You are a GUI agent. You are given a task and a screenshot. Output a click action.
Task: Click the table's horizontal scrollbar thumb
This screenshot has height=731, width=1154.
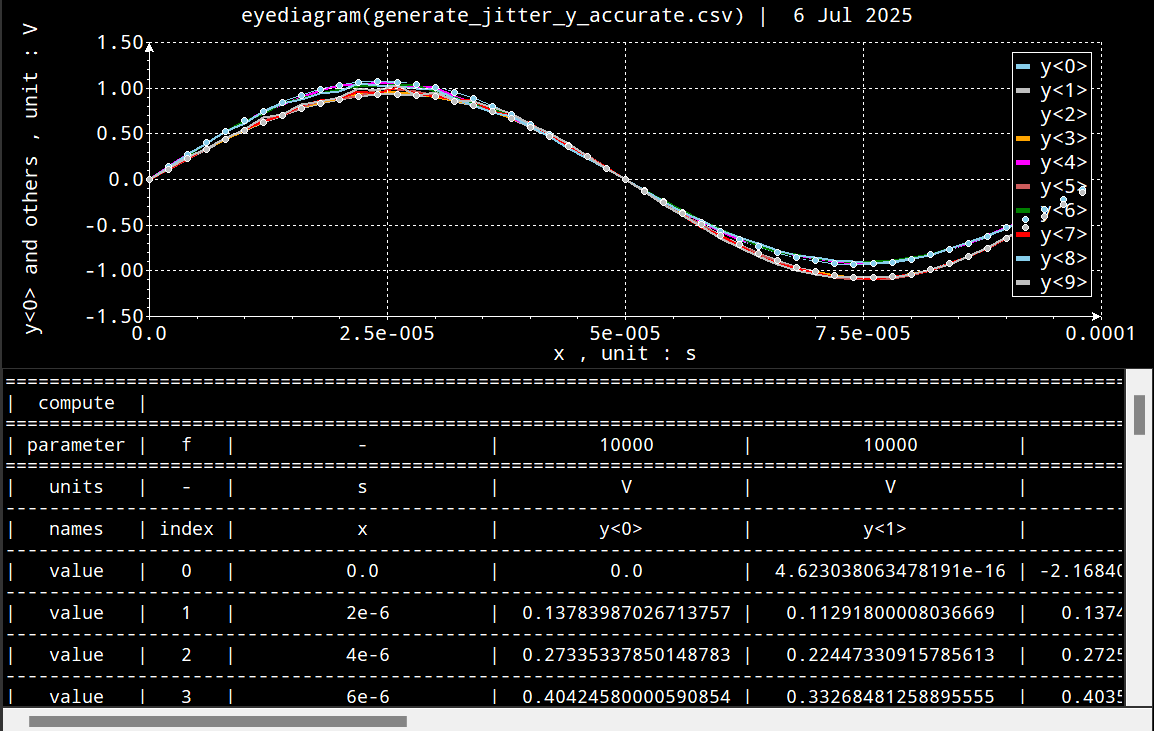coord(218,721)
